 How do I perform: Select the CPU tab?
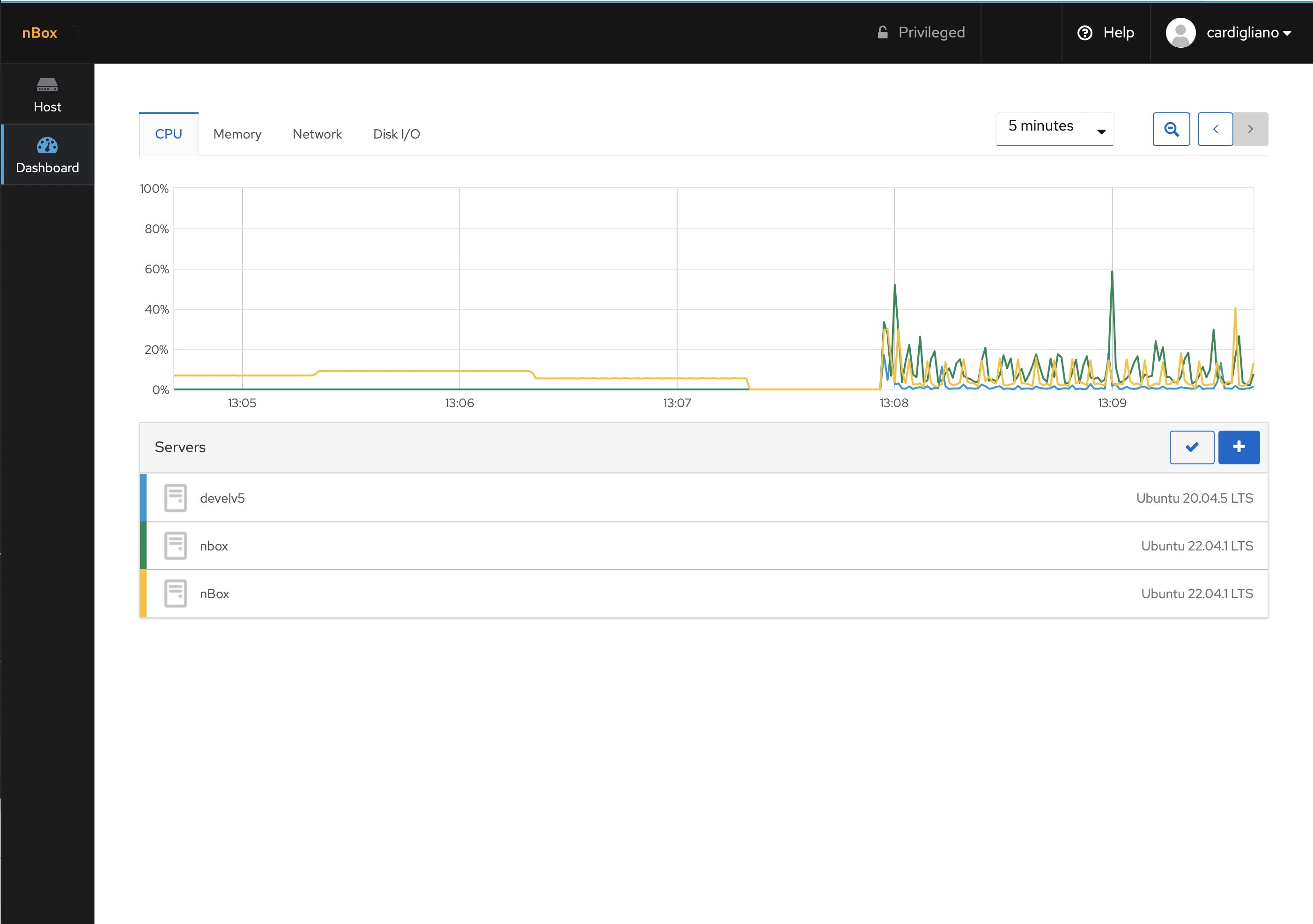[168, 134]
